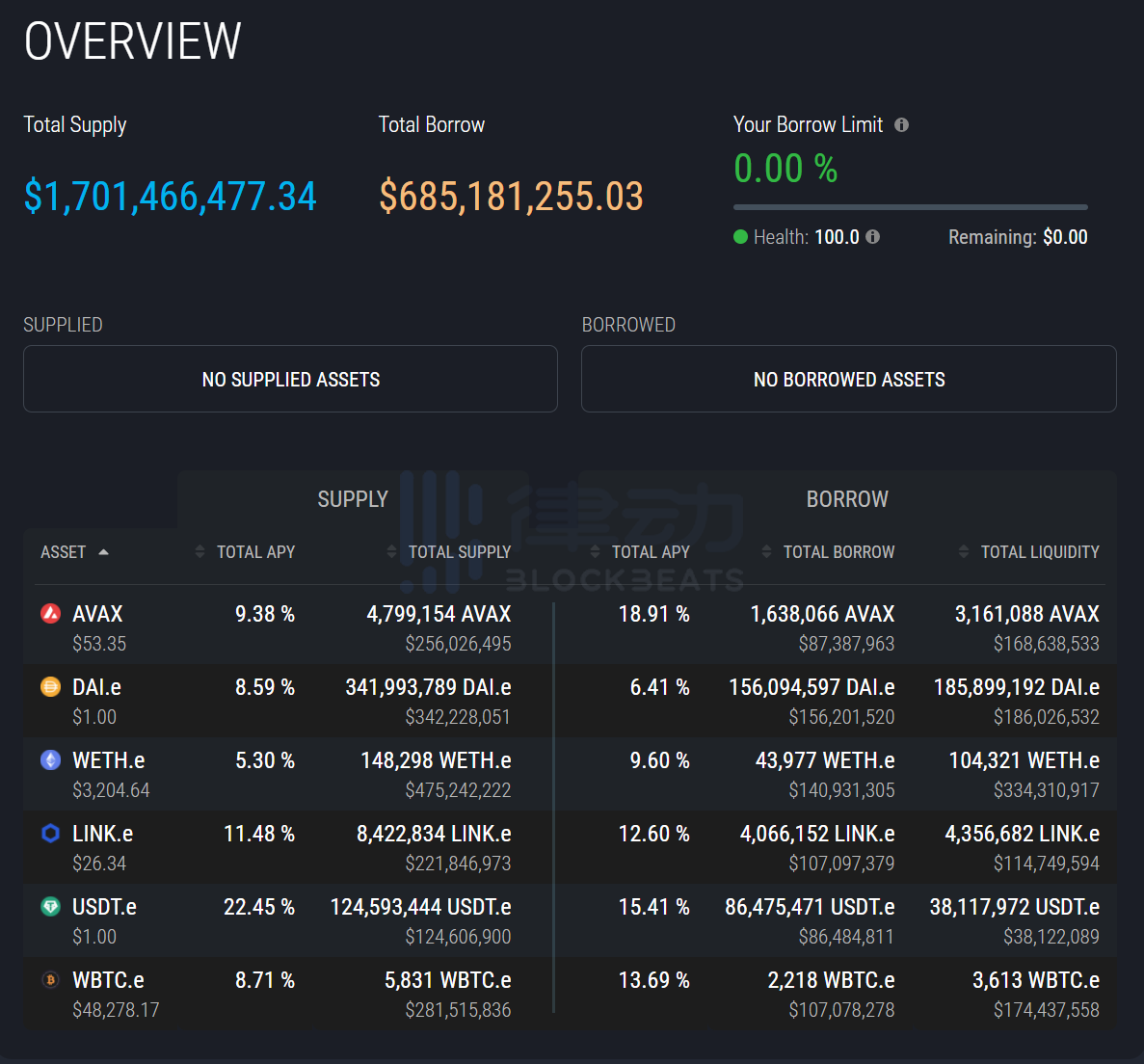This screenshot has width=1144, height=1064.
Task: Click the LINK.e token icon
Action: [50, 833]
